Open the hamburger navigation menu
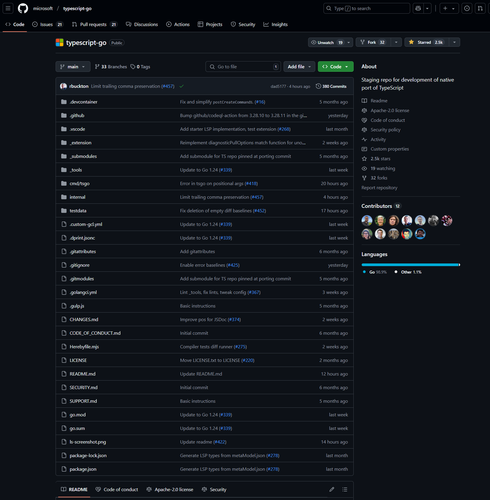 coord(8,8)
